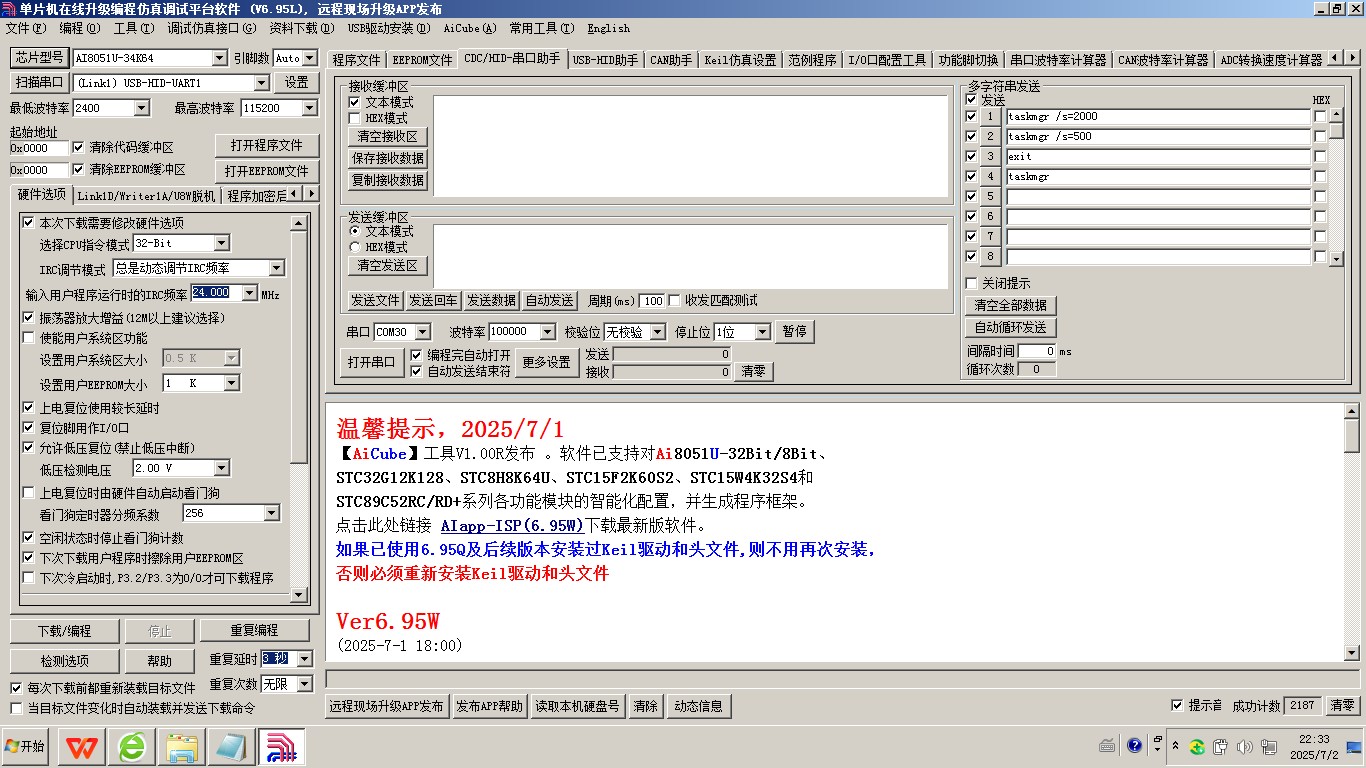Toggle the 文本模式 checkbox in receive buffer
Screen dimensions: 1366x768
[354, 102]
